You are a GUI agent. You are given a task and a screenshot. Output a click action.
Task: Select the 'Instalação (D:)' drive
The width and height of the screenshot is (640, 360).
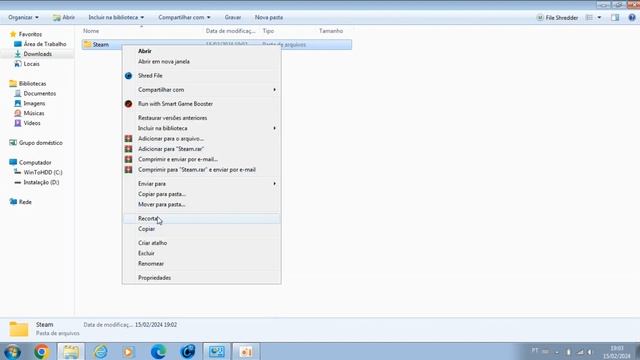(x=37, y=182)
